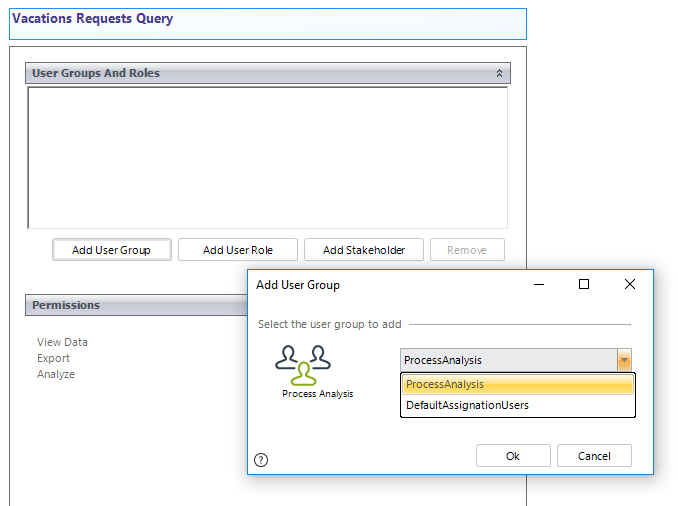
Task: Cancel the Add User Group dialog
Action: point(594,456)
